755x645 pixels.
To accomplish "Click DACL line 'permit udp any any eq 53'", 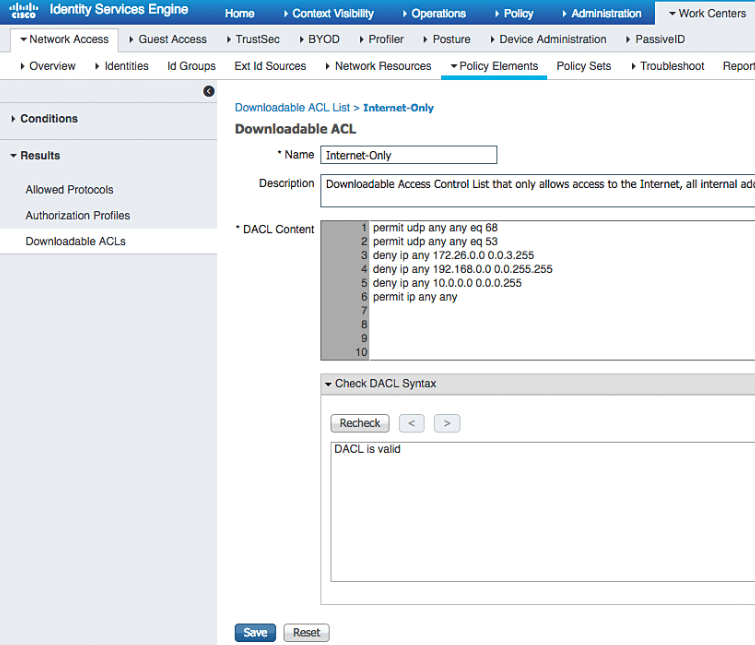I will click(x=435, y=242).
